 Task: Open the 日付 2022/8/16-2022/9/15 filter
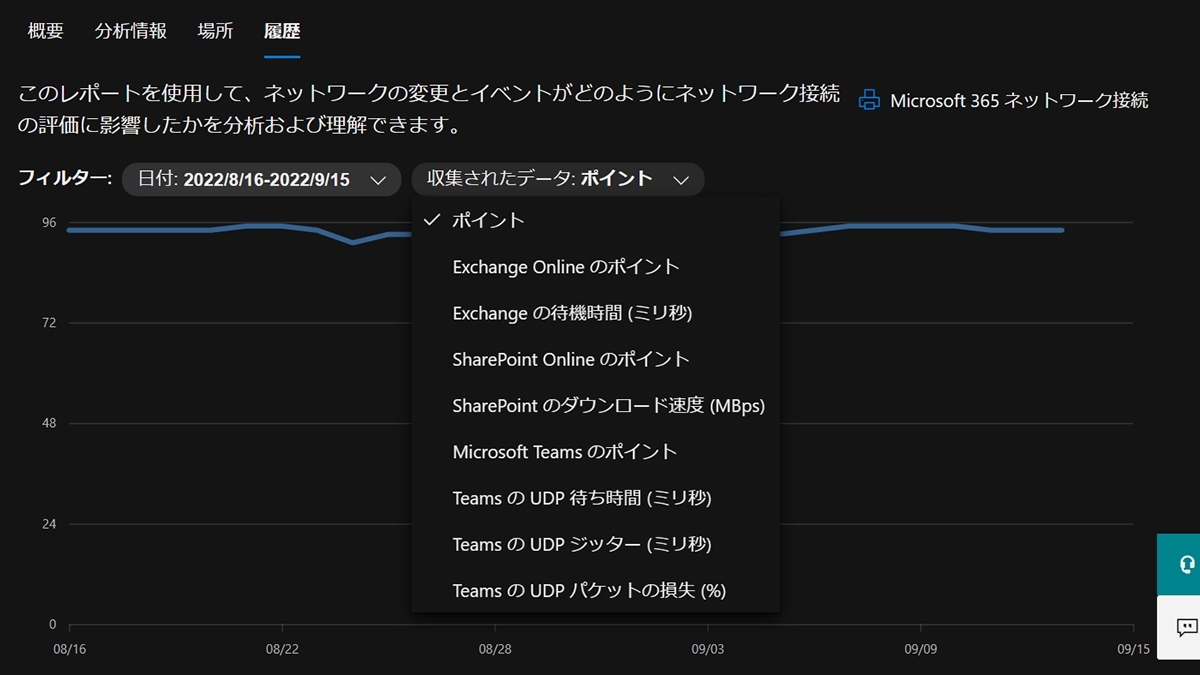point(261,180)
